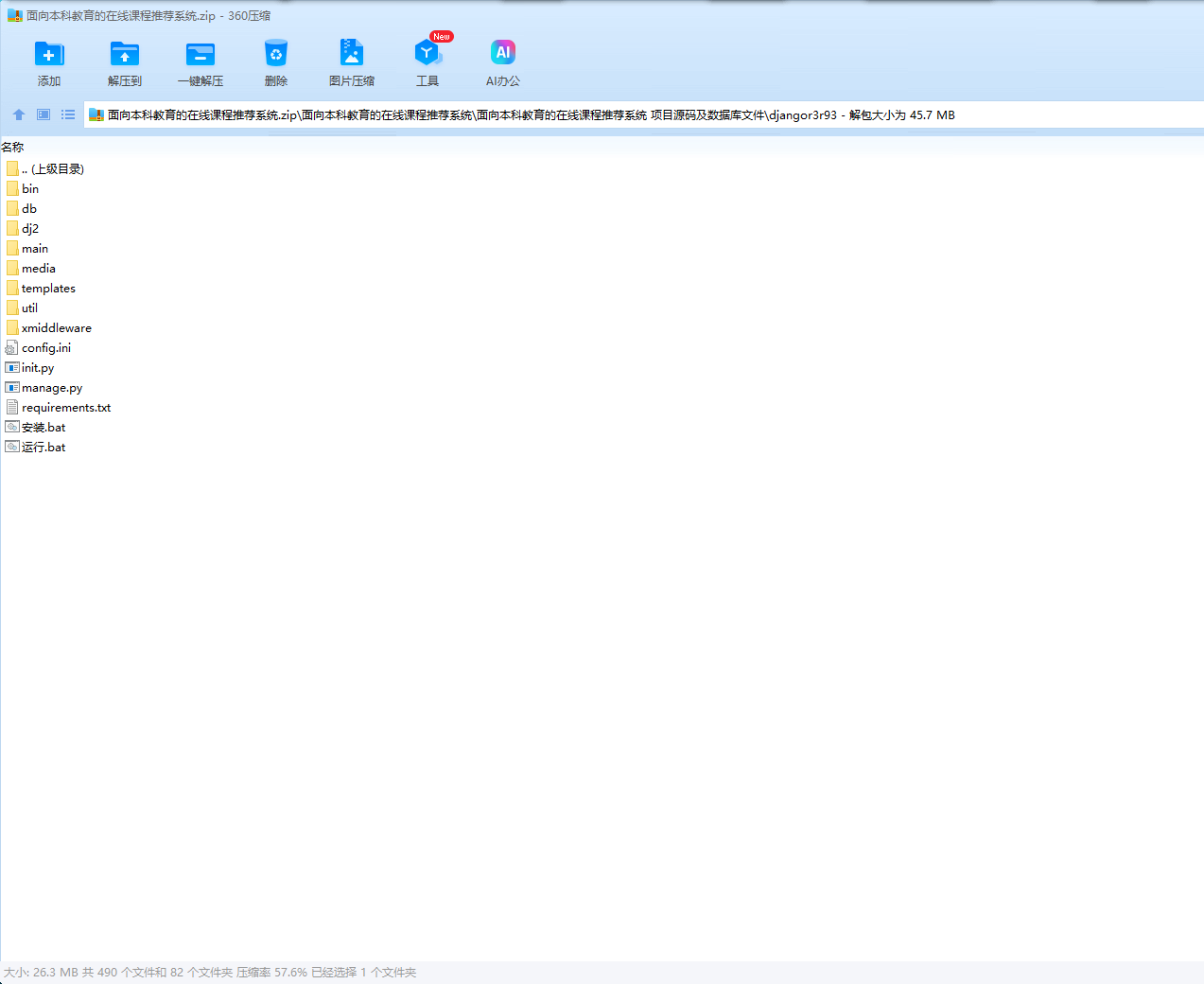
Task: Select the 运行.bat file
Action: pyautogui.click(x=36, y=447)
